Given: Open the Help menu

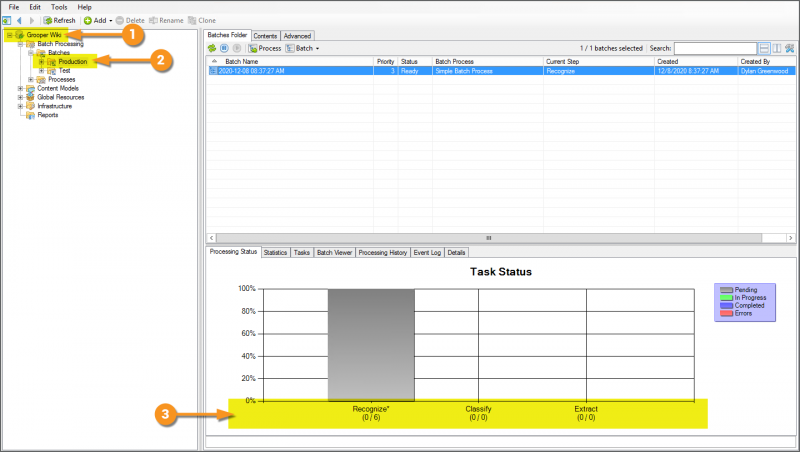Looking at the screenshot, I should 84,7.
